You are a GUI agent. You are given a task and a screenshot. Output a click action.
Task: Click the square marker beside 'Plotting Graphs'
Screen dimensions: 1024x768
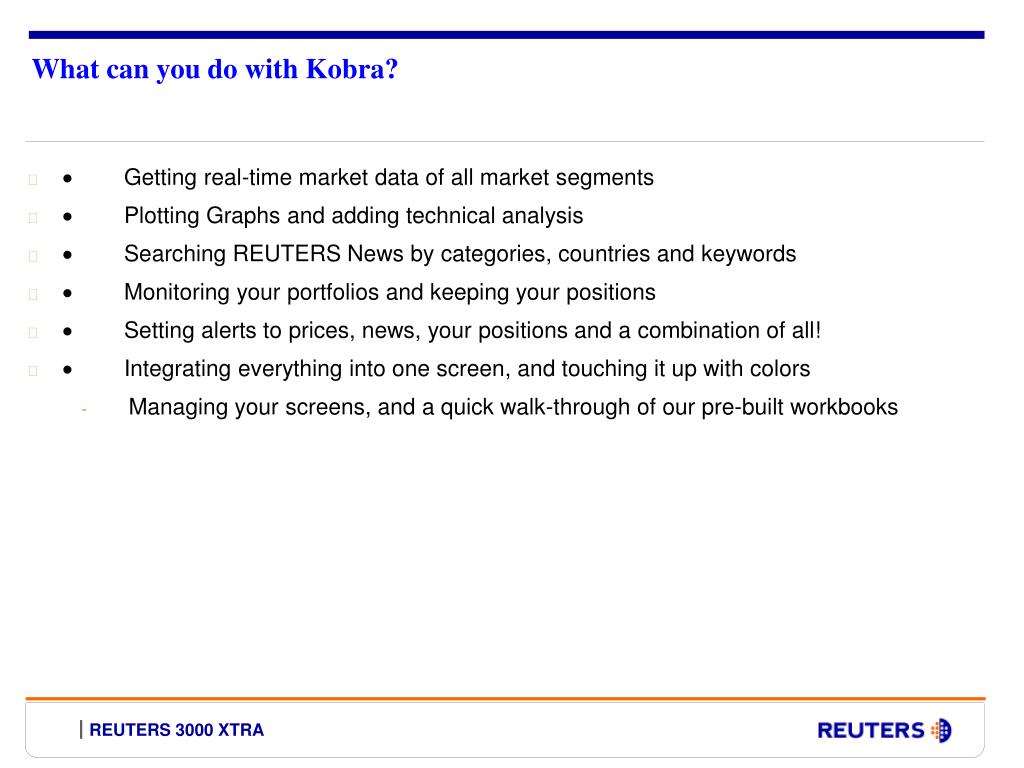tap(33, 217)
